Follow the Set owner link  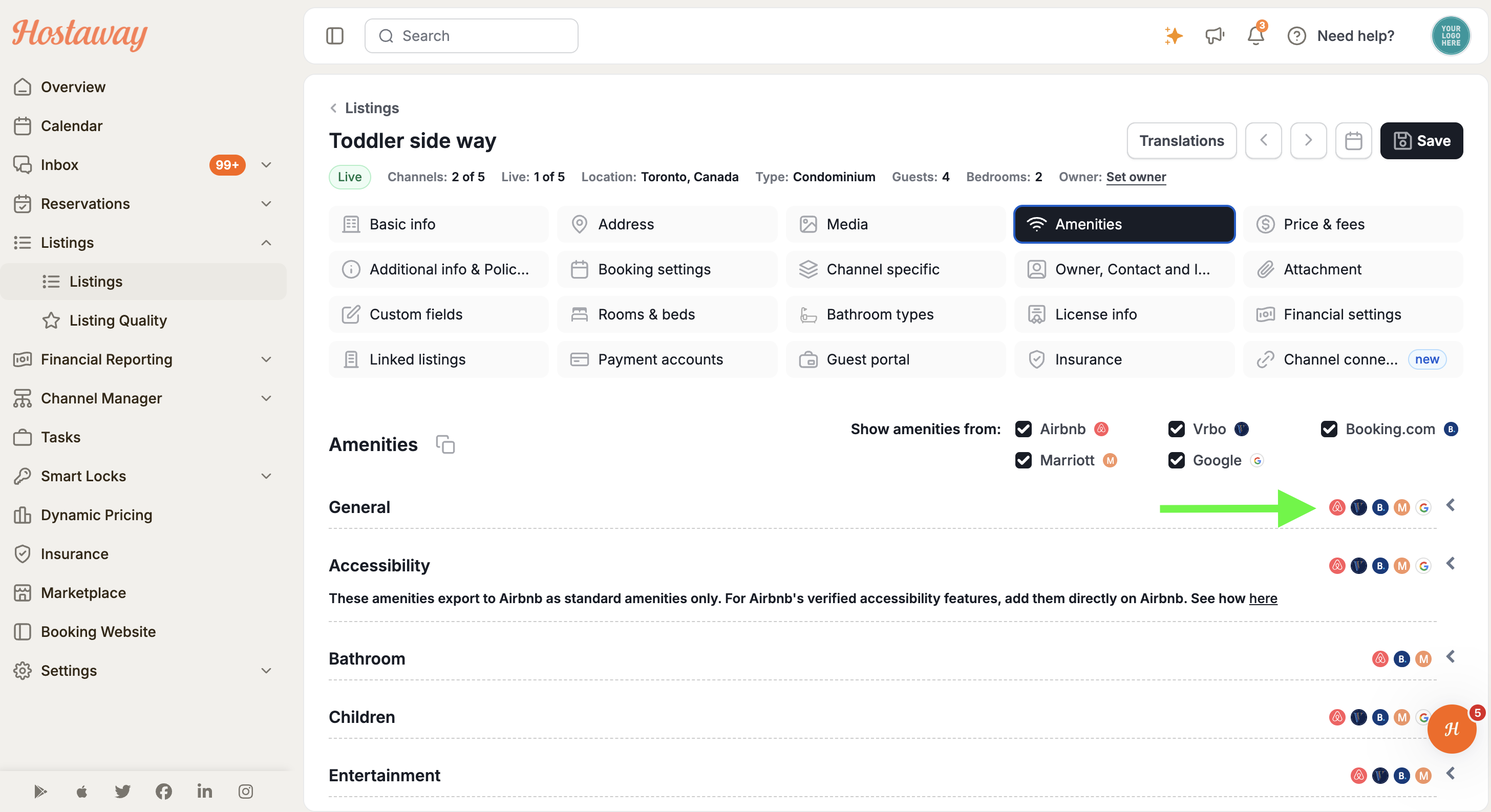coord(1136,177)
